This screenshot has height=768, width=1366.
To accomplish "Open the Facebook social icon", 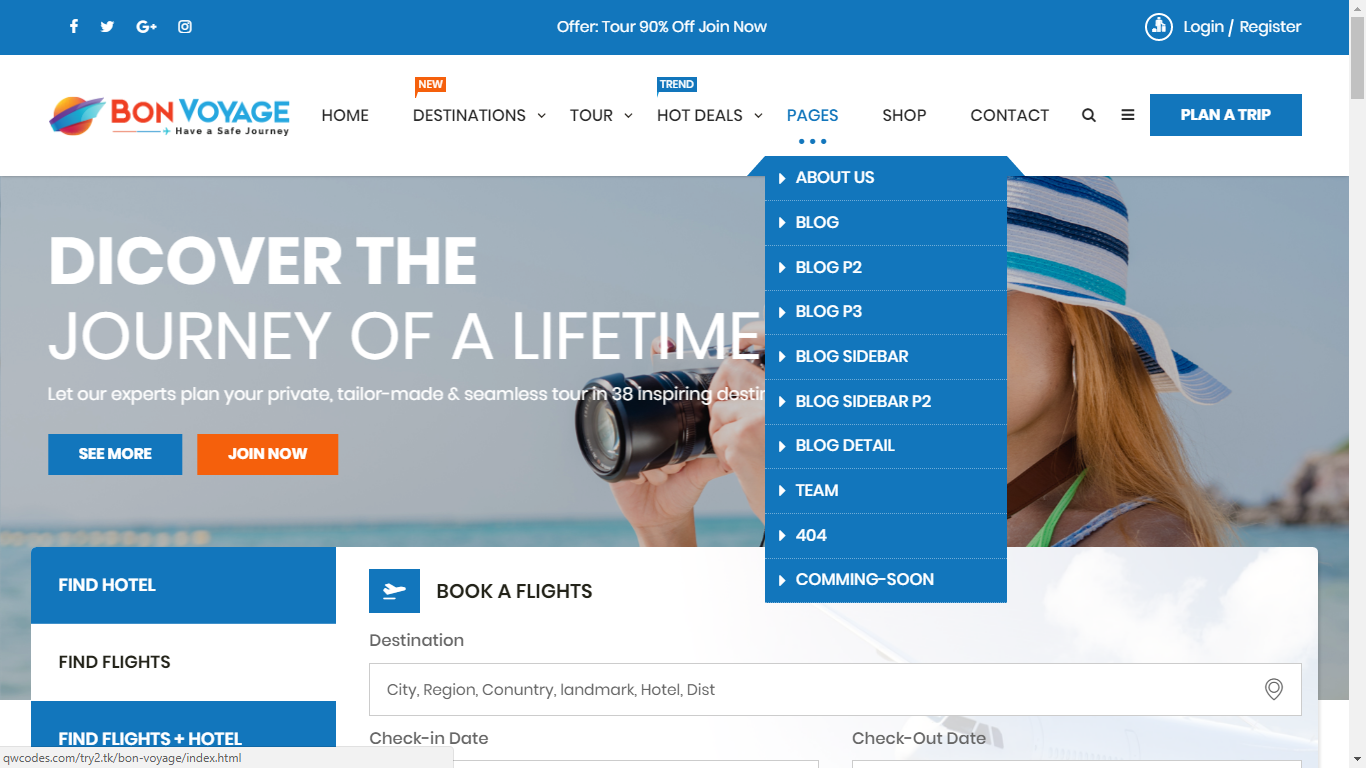I will tap(74, 27).
